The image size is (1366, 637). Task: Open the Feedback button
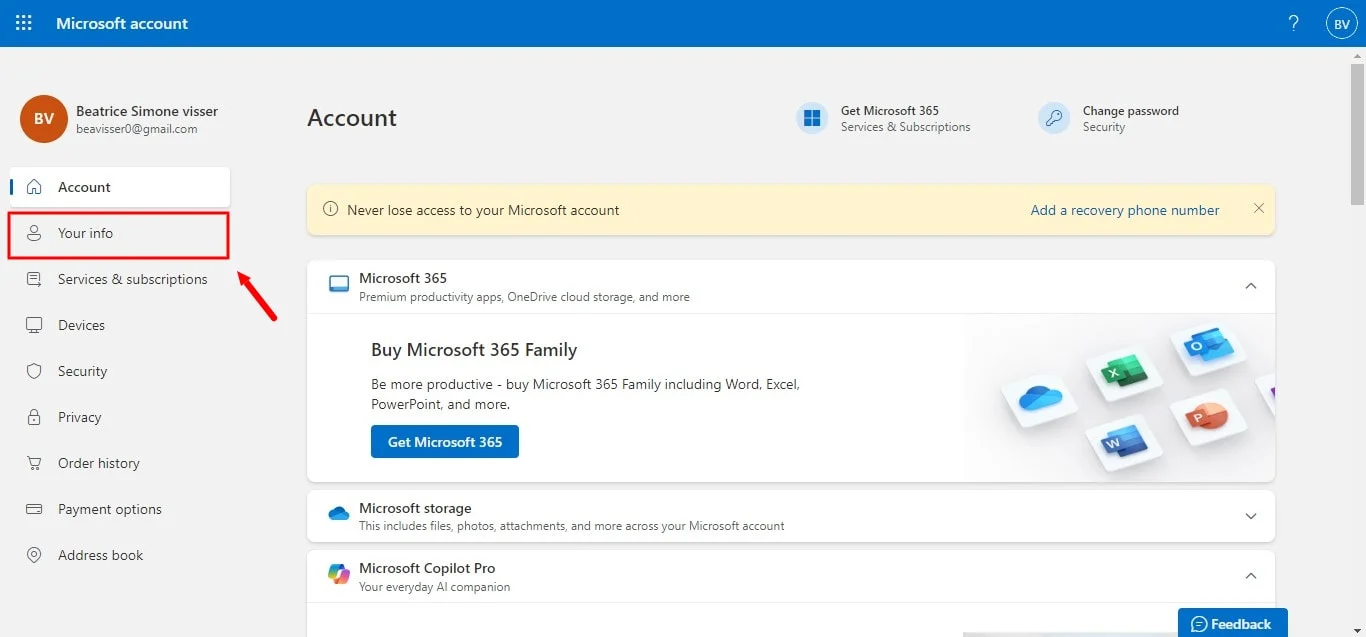pyautogui.click(x=1232, y=623)
